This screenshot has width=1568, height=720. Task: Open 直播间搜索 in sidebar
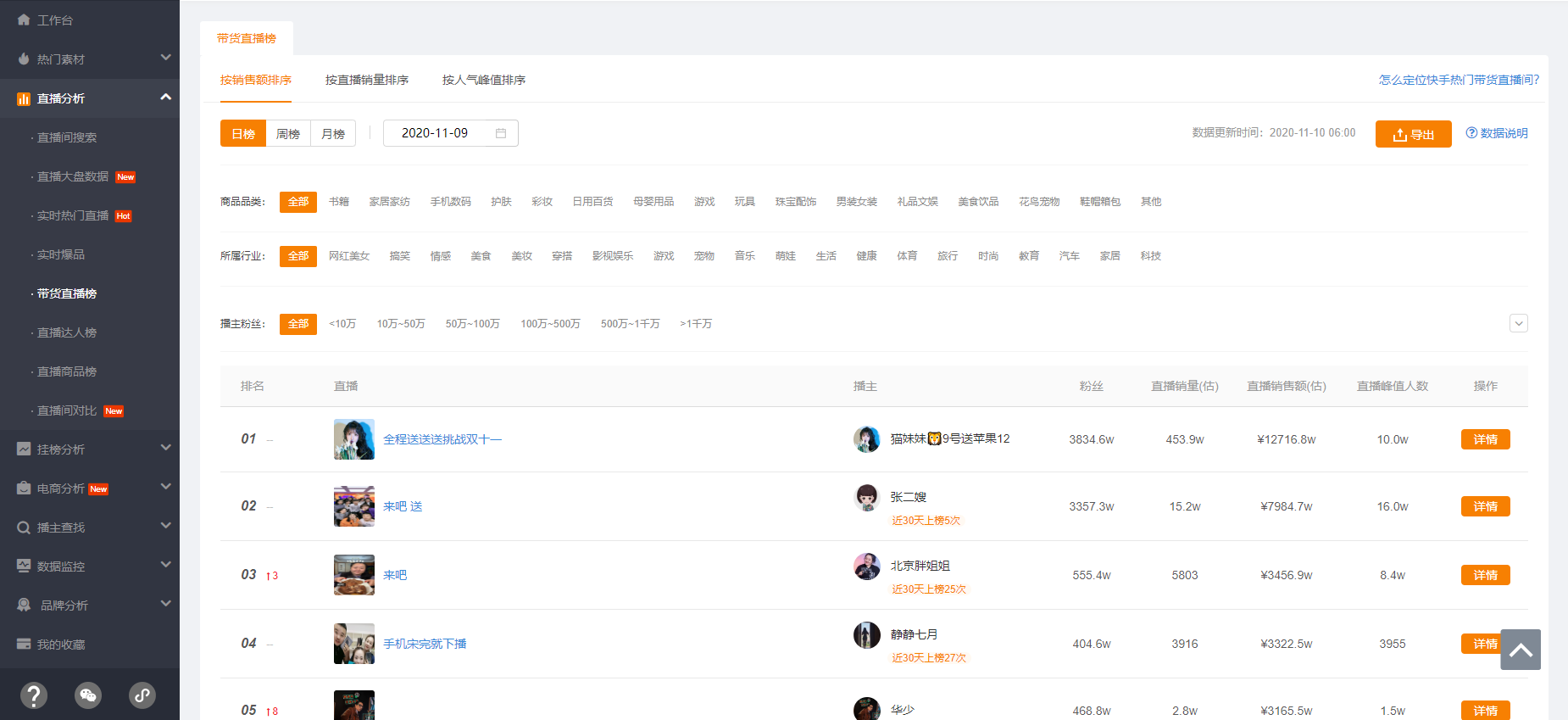(67, 137)
